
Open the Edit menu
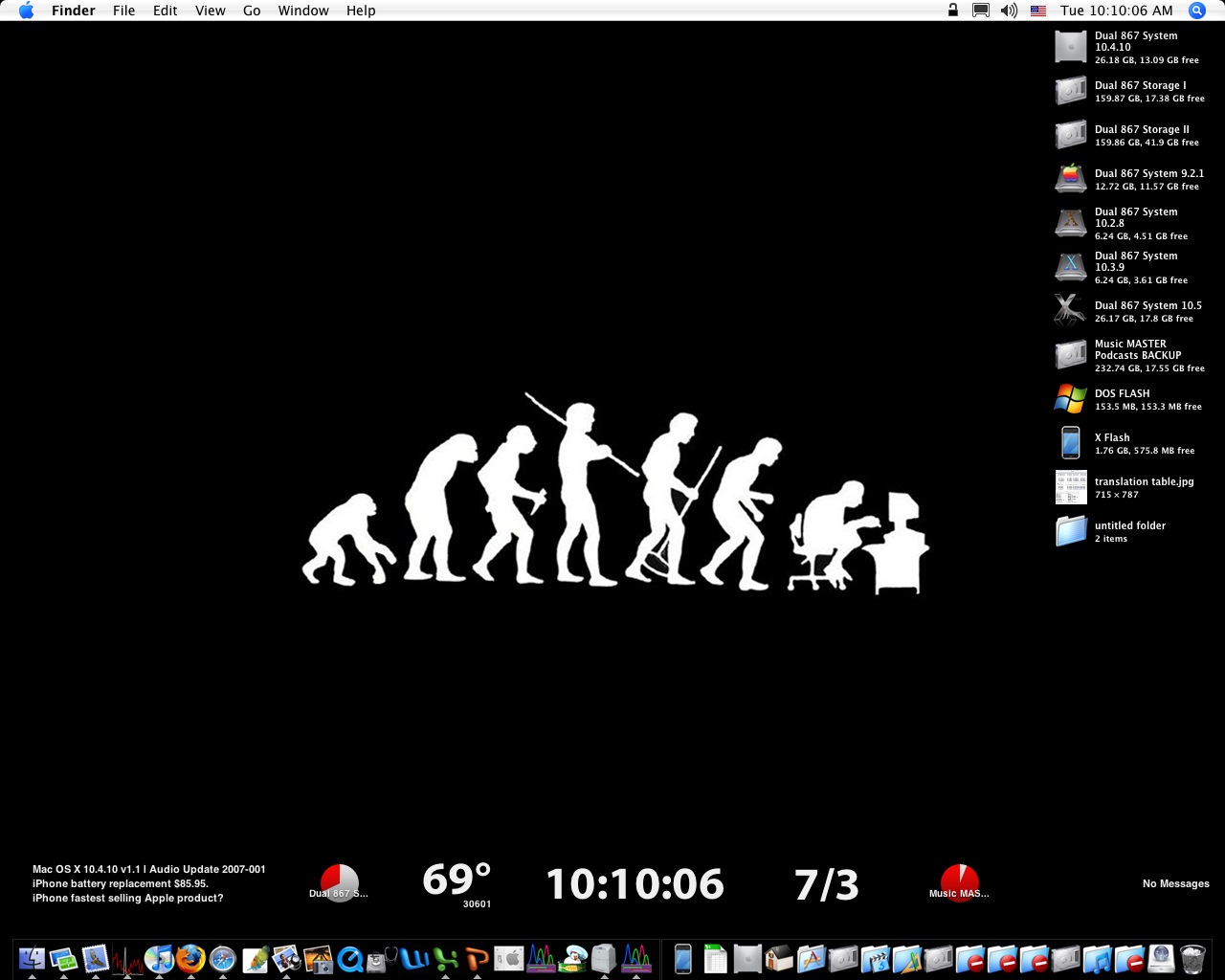[x=166, y=11]
